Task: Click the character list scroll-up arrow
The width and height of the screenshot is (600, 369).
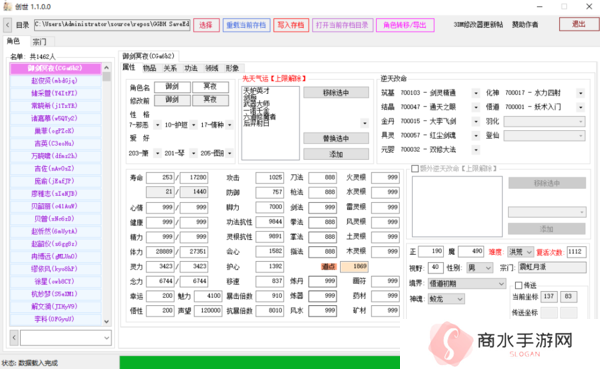Action: coord(106,67)
